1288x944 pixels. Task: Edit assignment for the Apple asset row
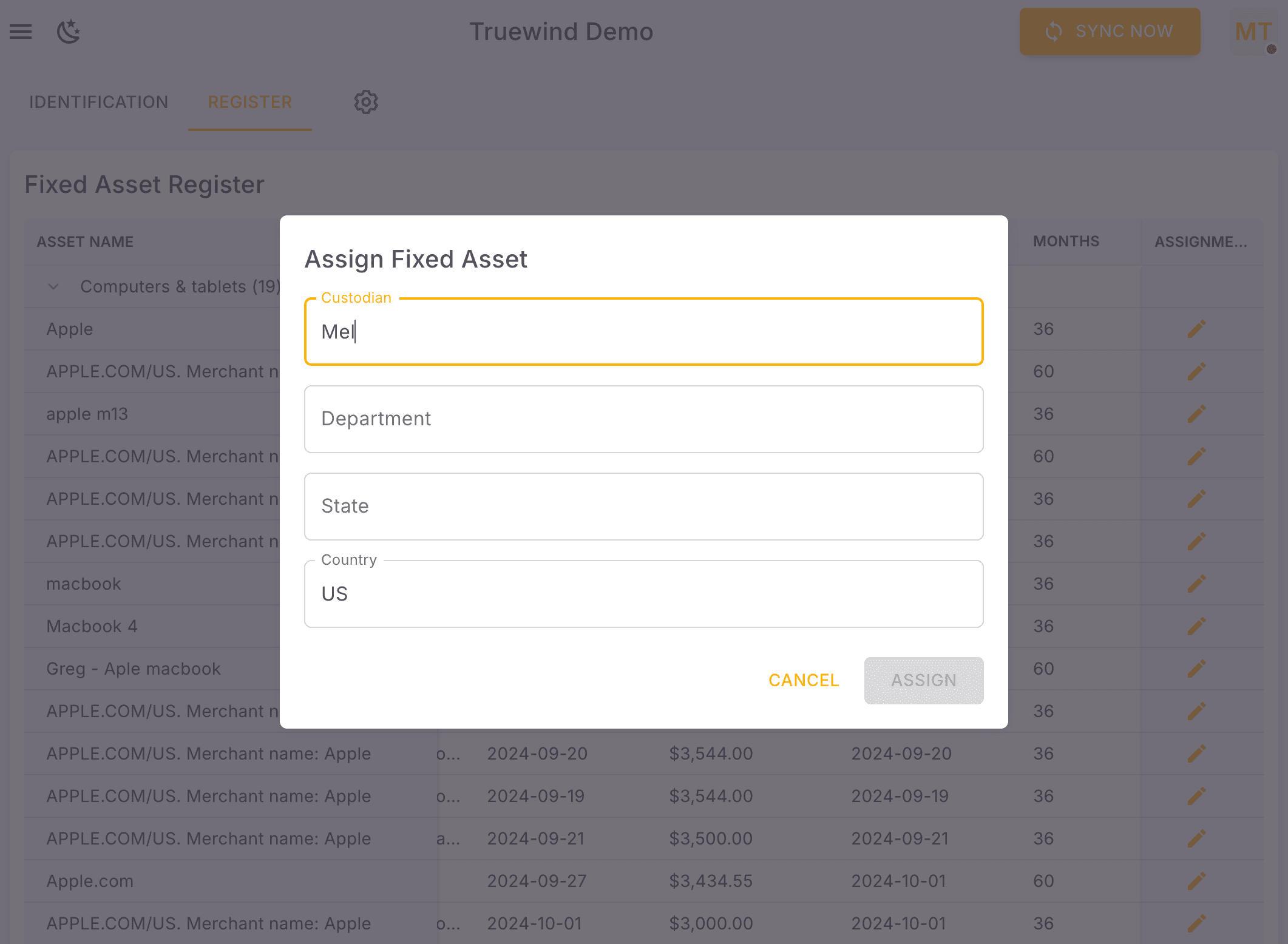[1196, 328]
